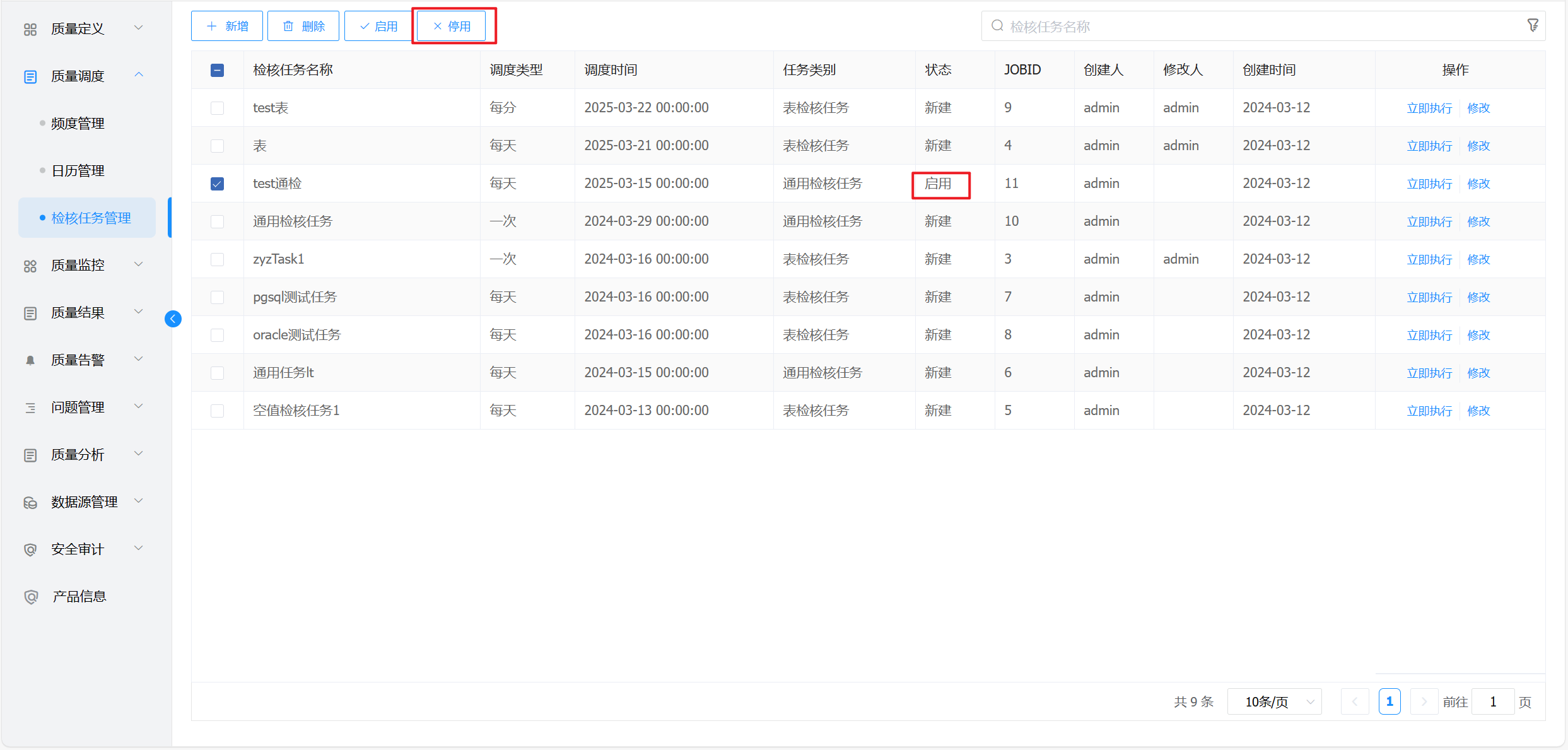Image resolution: width=1568 pixels, height=750 pixels.
Task: Open 日历管理 submenu item
Action: 78,171
